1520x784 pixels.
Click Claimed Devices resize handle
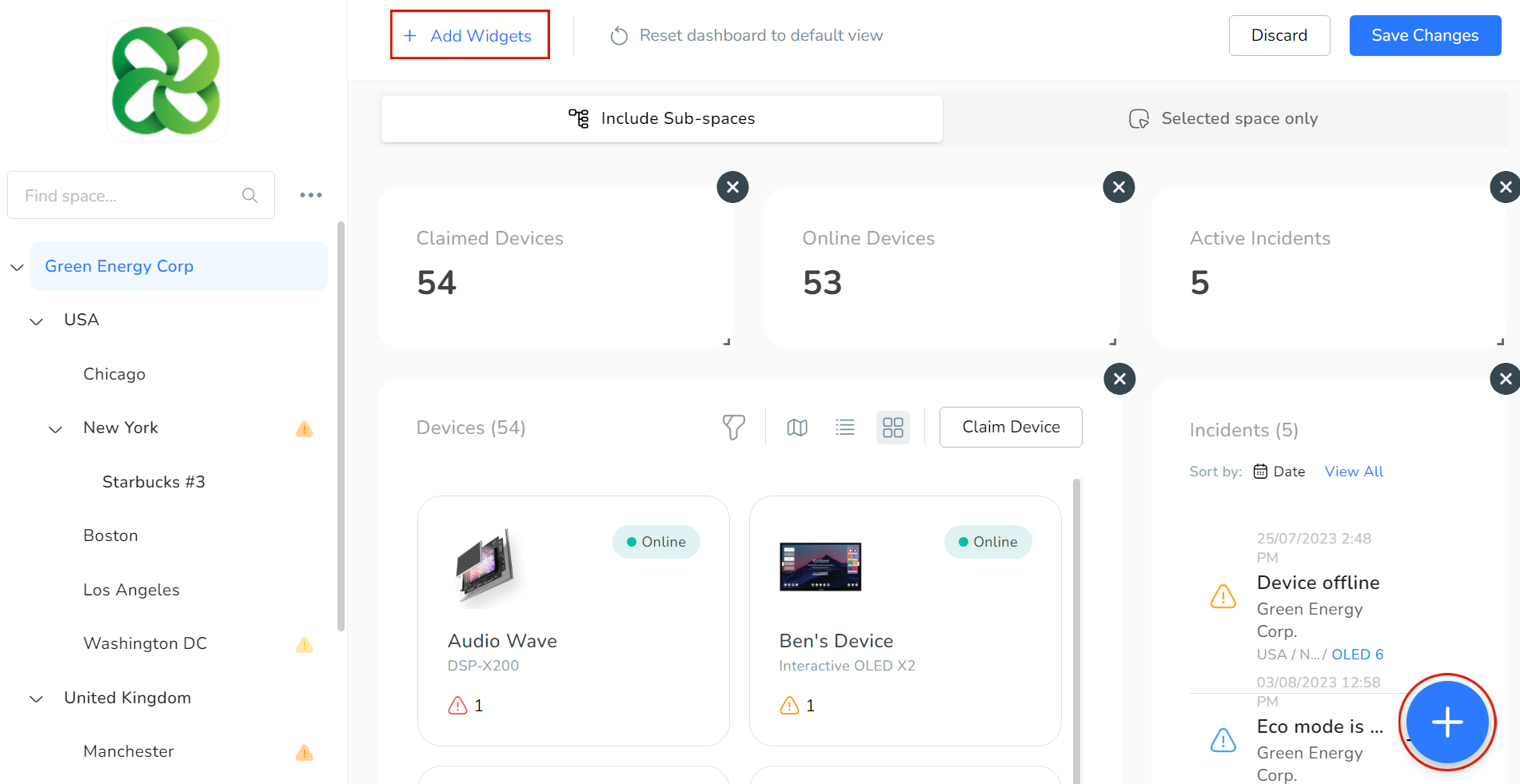(x=727, y=341)
